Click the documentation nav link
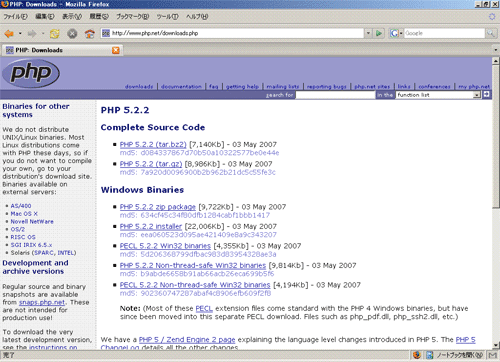The width and height of the screenshot is (500, 362). coord(181,87)
